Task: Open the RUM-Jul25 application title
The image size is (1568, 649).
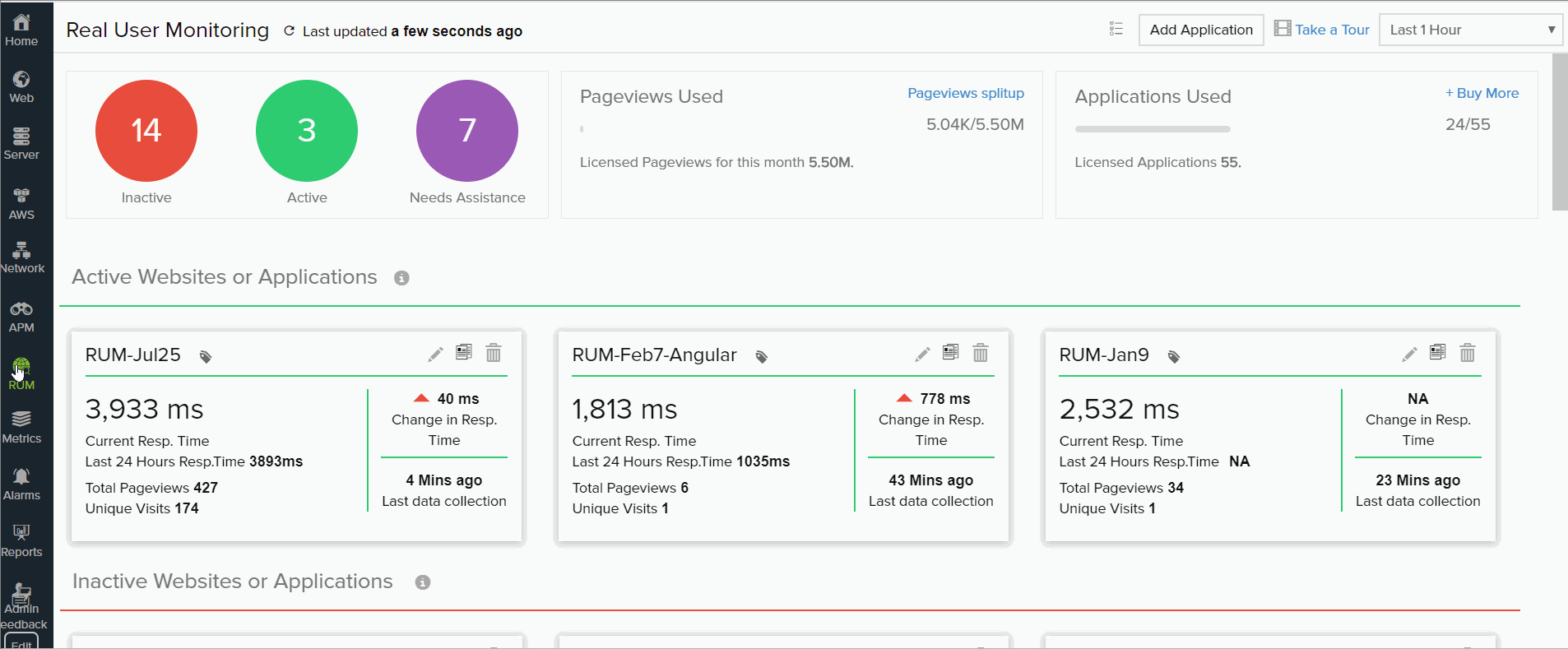Action: click(x=133, y=355)
